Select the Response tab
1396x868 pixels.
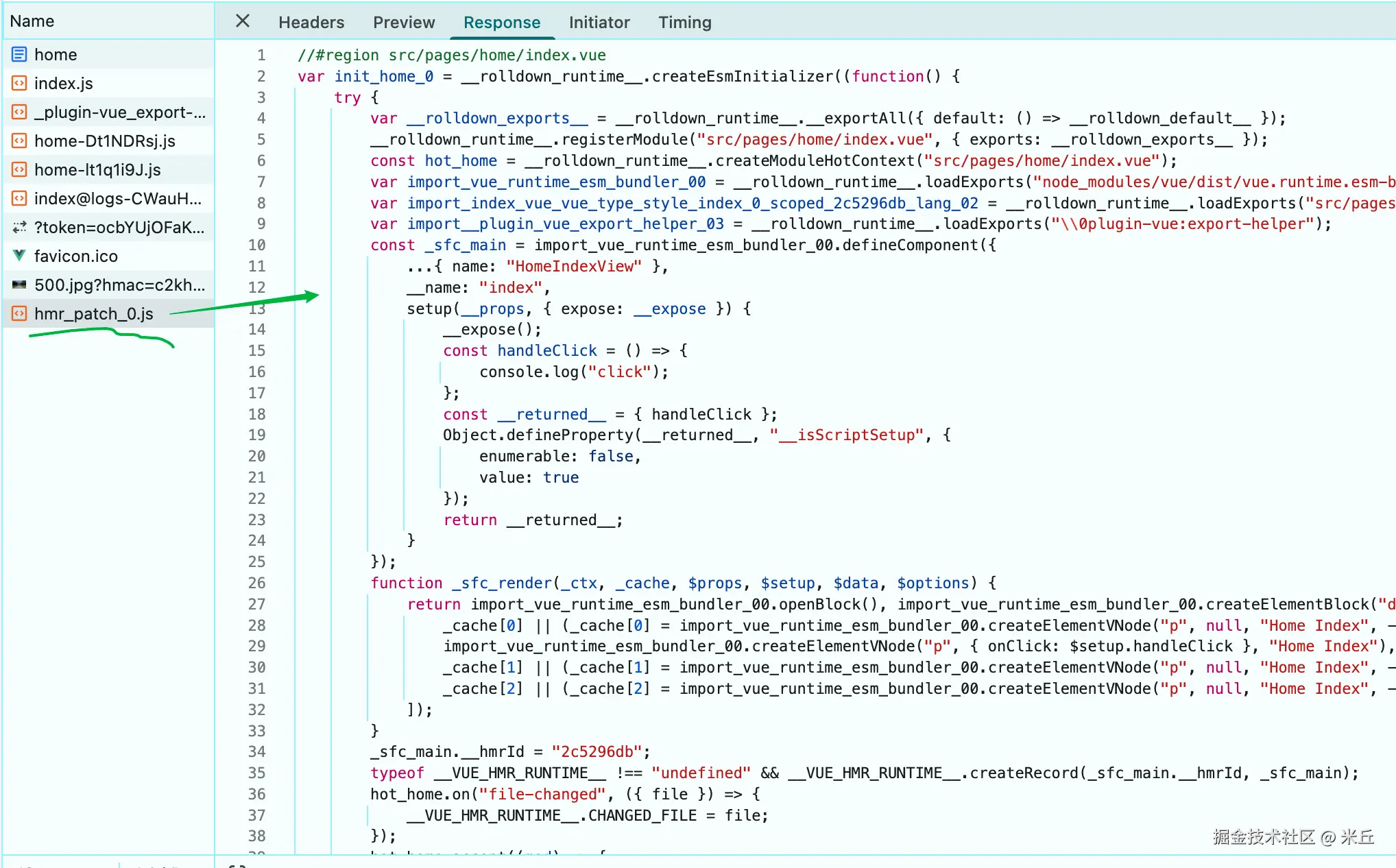[x=501, y=23]
